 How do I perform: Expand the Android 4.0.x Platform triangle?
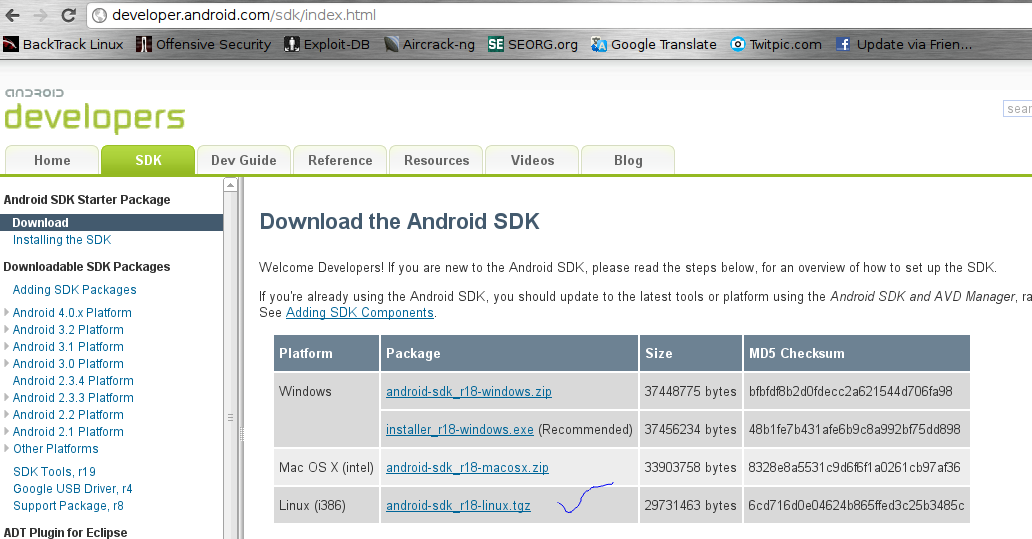(7, 312)
